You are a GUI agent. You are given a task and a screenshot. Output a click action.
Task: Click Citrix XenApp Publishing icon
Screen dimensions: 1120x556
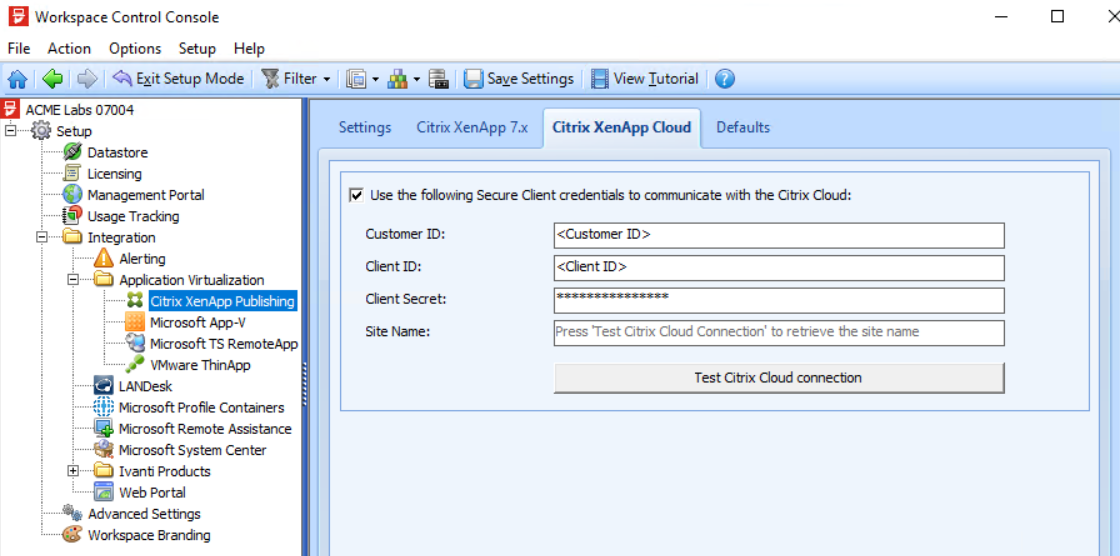[135, 301]
